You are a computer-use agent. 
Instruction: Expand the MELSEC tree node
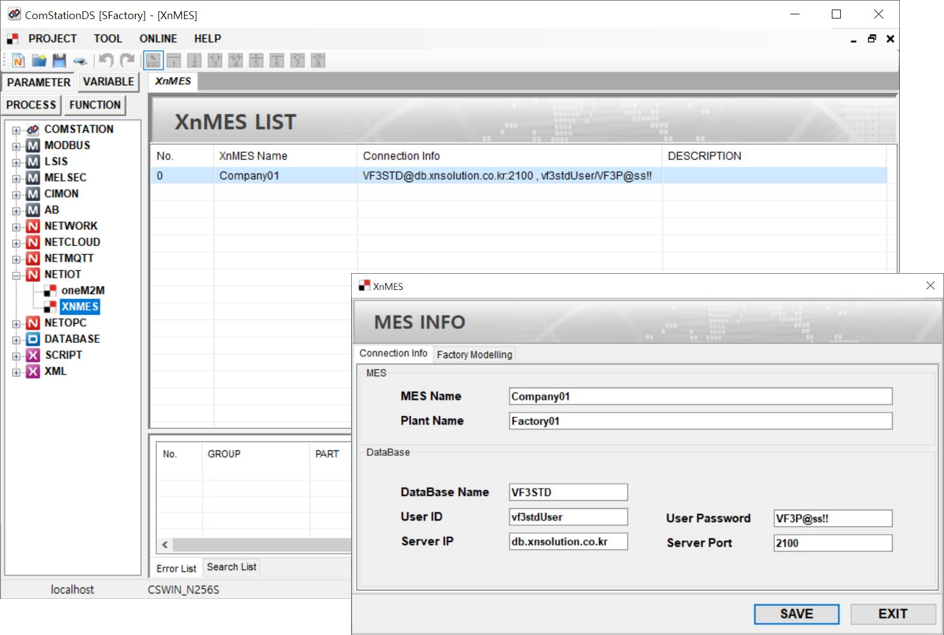(x=16, y=178)
